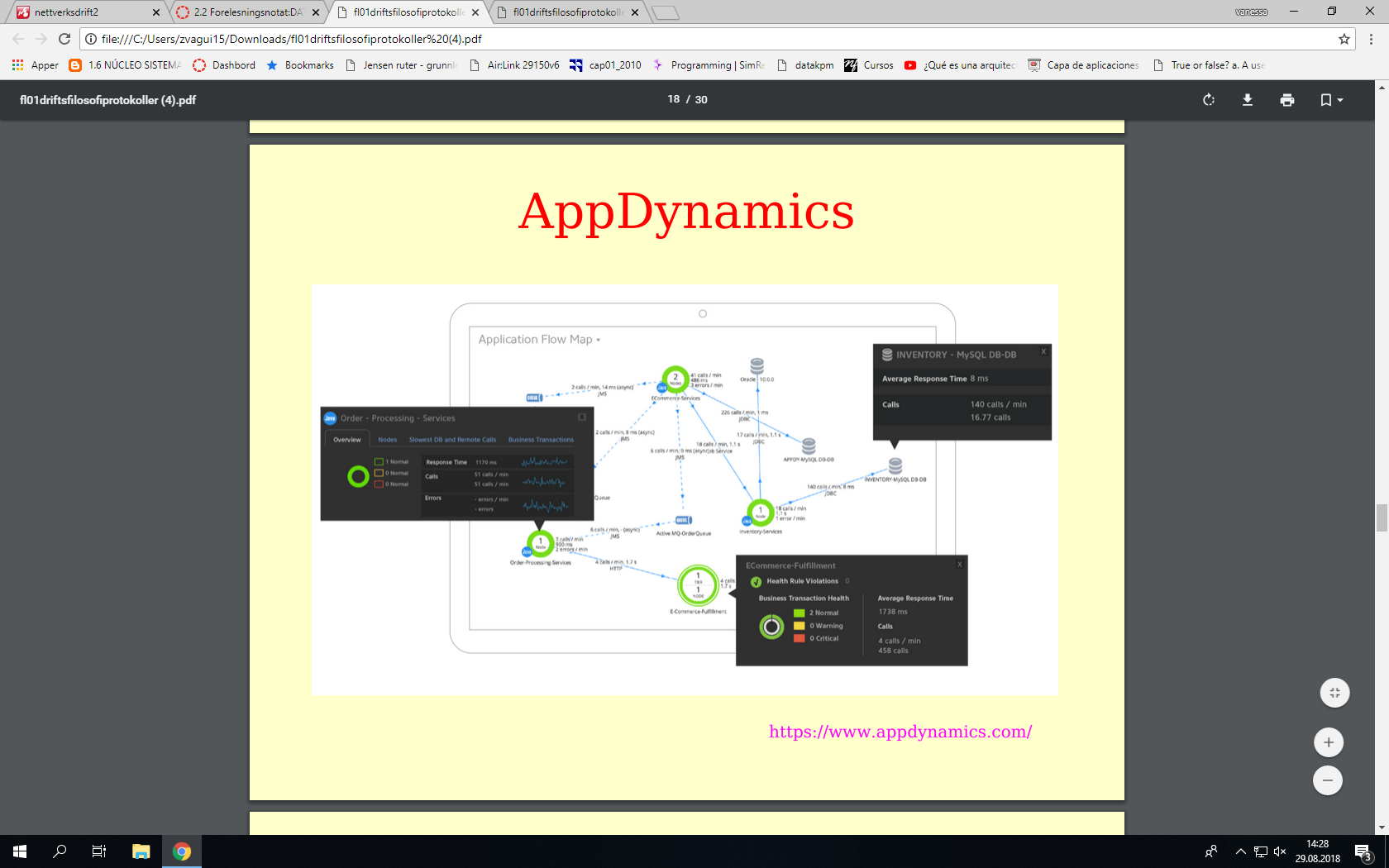Open the Action Center notifications
The height and width of the screenshot is (868, 1389).
click(1364, 851)
